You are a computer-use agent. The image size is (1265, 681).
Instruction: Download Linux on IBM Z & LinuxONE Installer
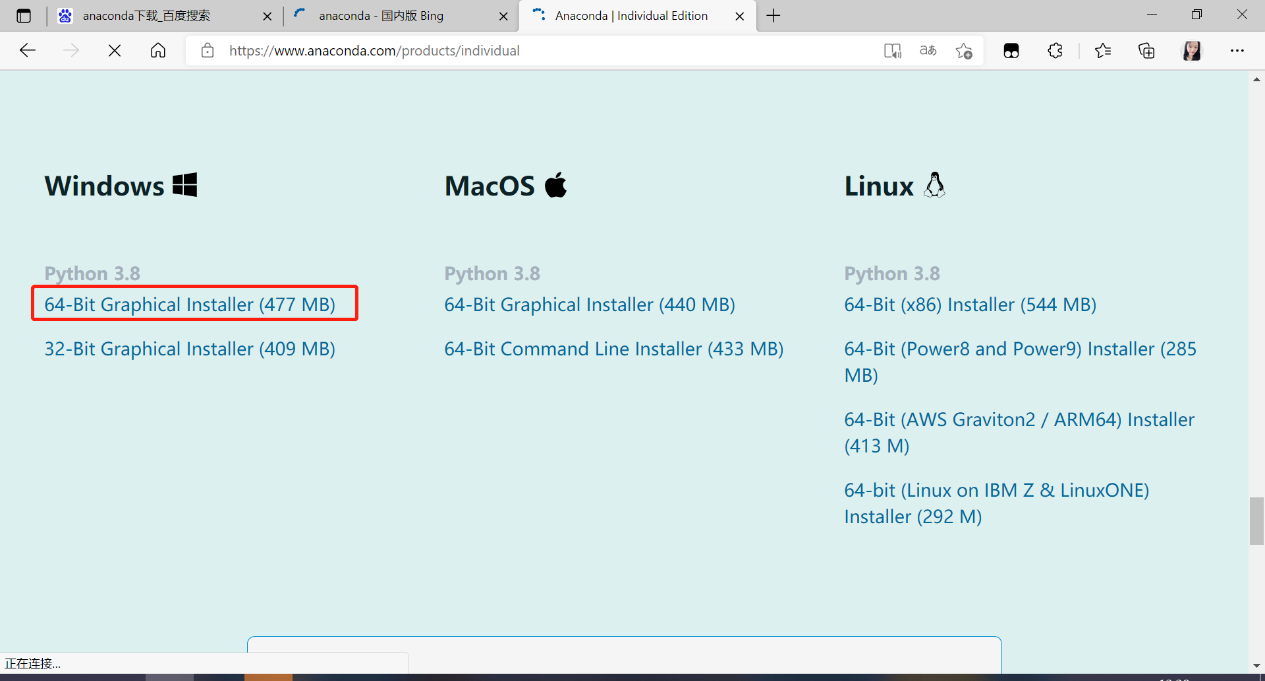point(997,503)
